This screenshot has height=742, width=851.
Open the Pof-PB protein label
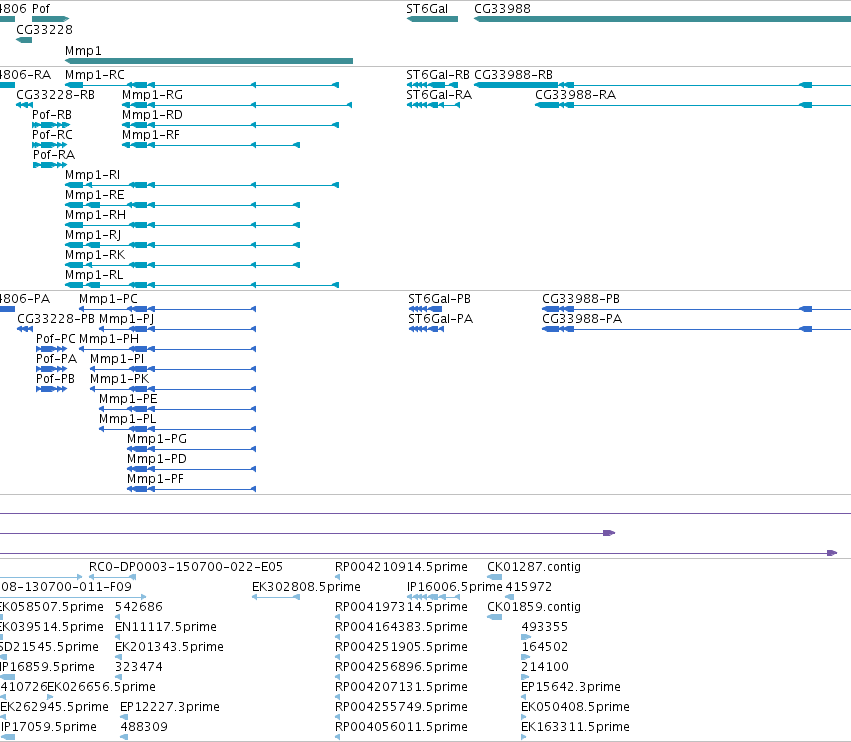click(55, 379)
